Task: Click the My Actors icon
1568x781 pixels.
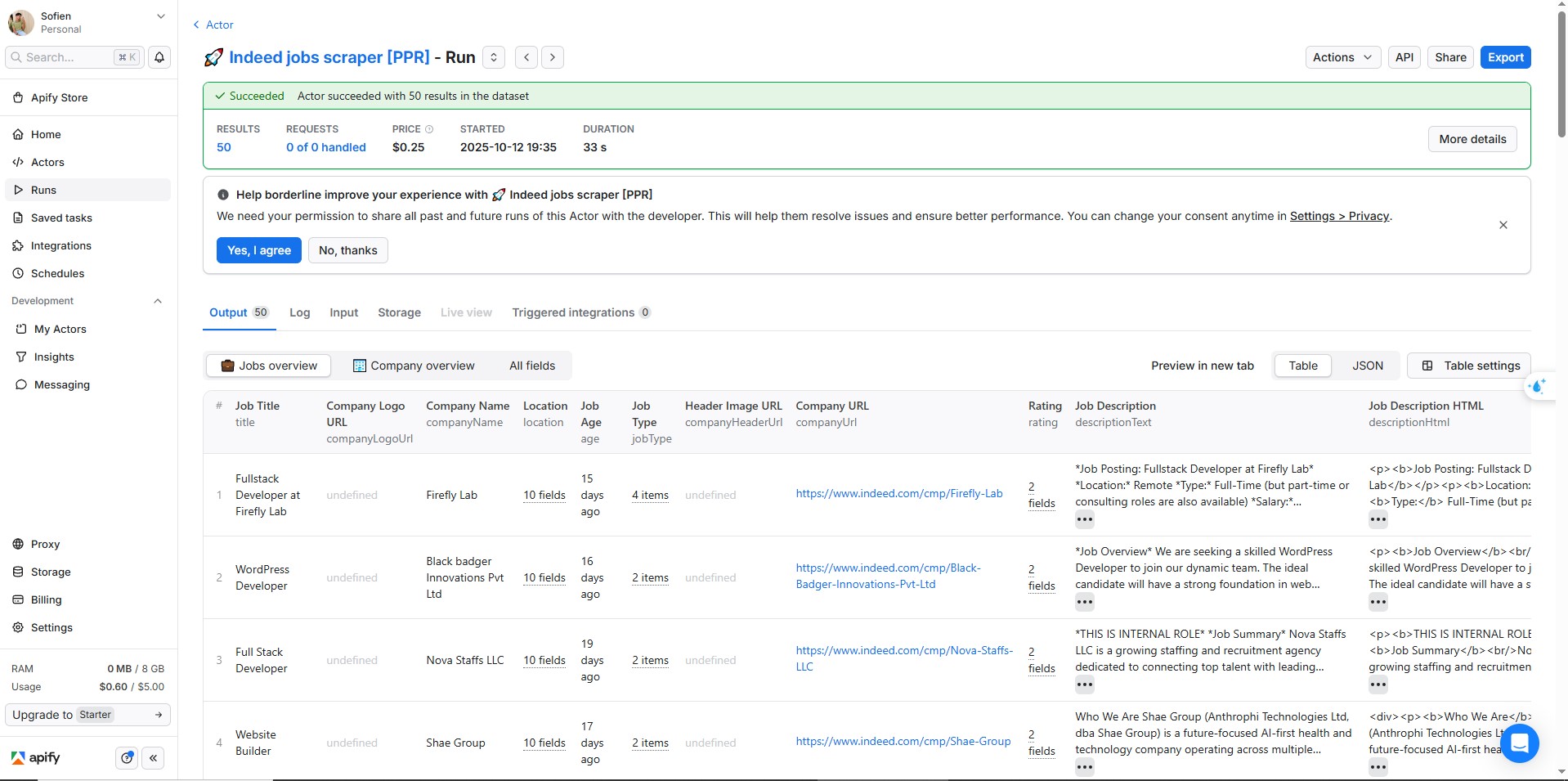Action: click(22, 329)
